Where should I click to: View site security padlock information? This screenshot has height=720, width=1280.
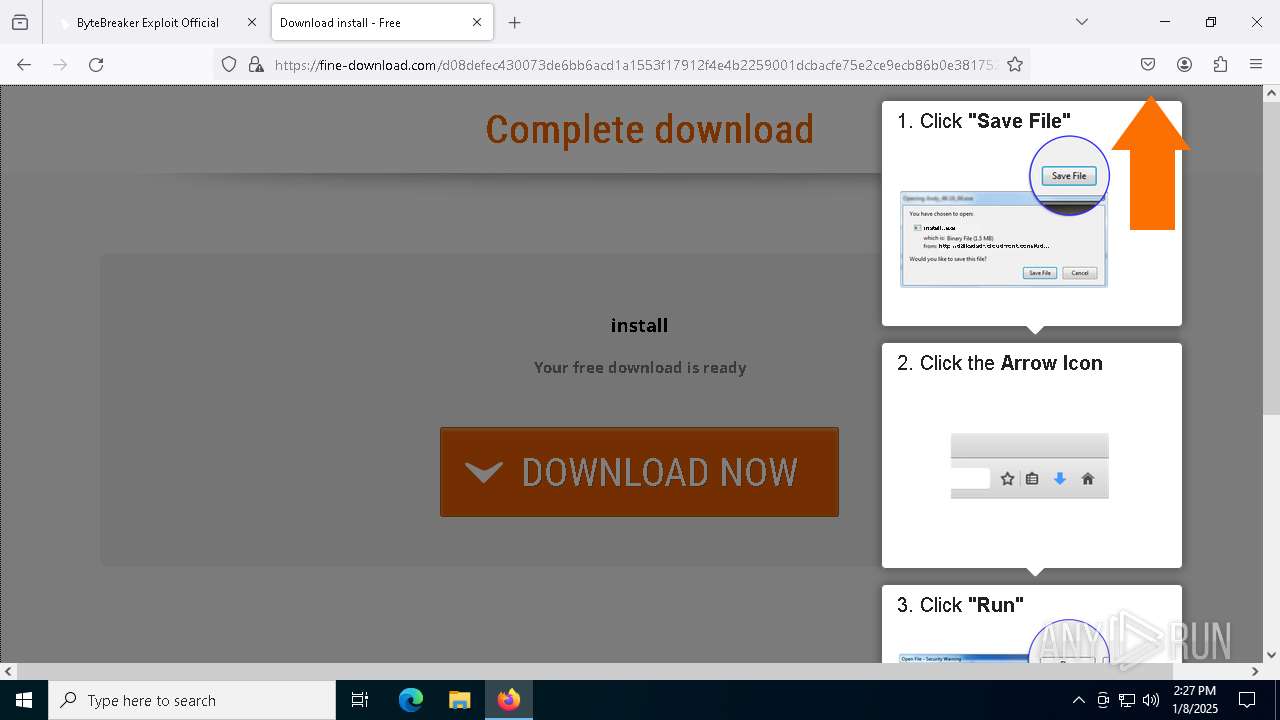[256, 64]
